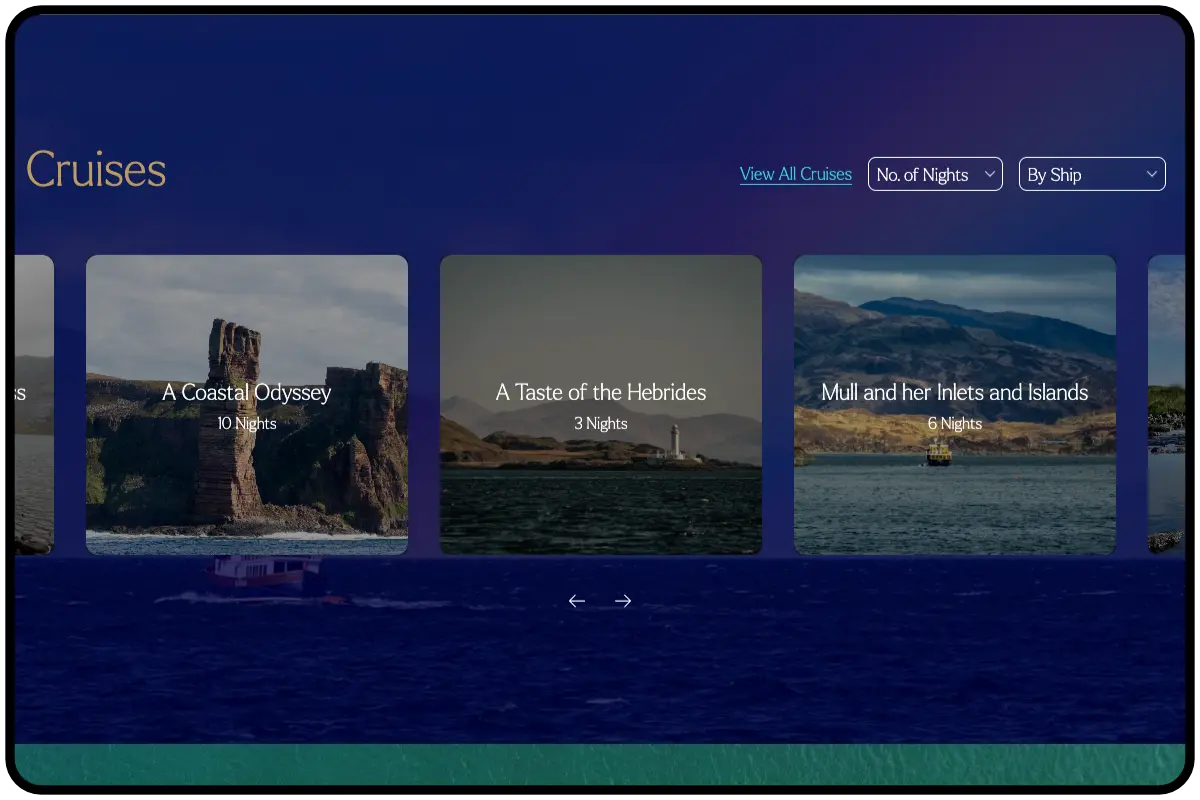Click the "View All Cruises" link

pyautogui.click(x=795, y=173)
